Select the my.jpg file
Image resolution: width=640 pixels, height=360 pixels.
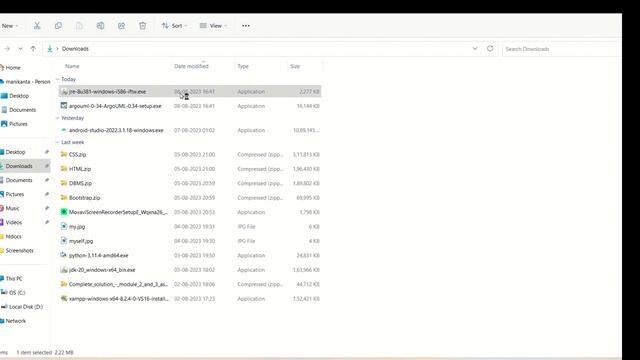pyautogui.click(x=190, y=227)
